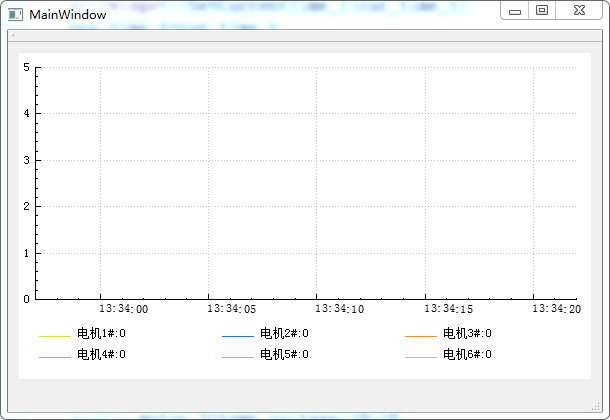Click the 13:34:10 time axis label
Image resolution: width=610 pixels, height=420 pixels.
click(340, 309)
